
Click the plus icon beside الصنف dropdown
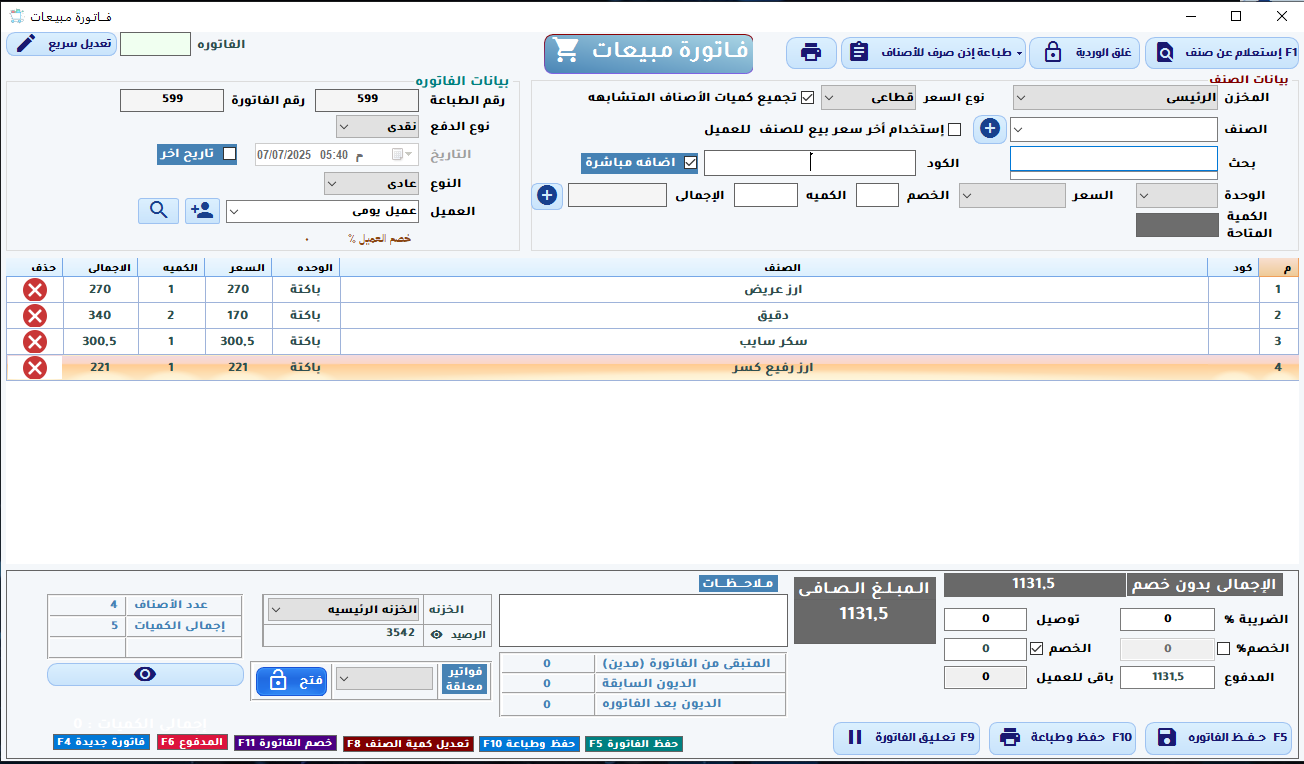[988, 129]
